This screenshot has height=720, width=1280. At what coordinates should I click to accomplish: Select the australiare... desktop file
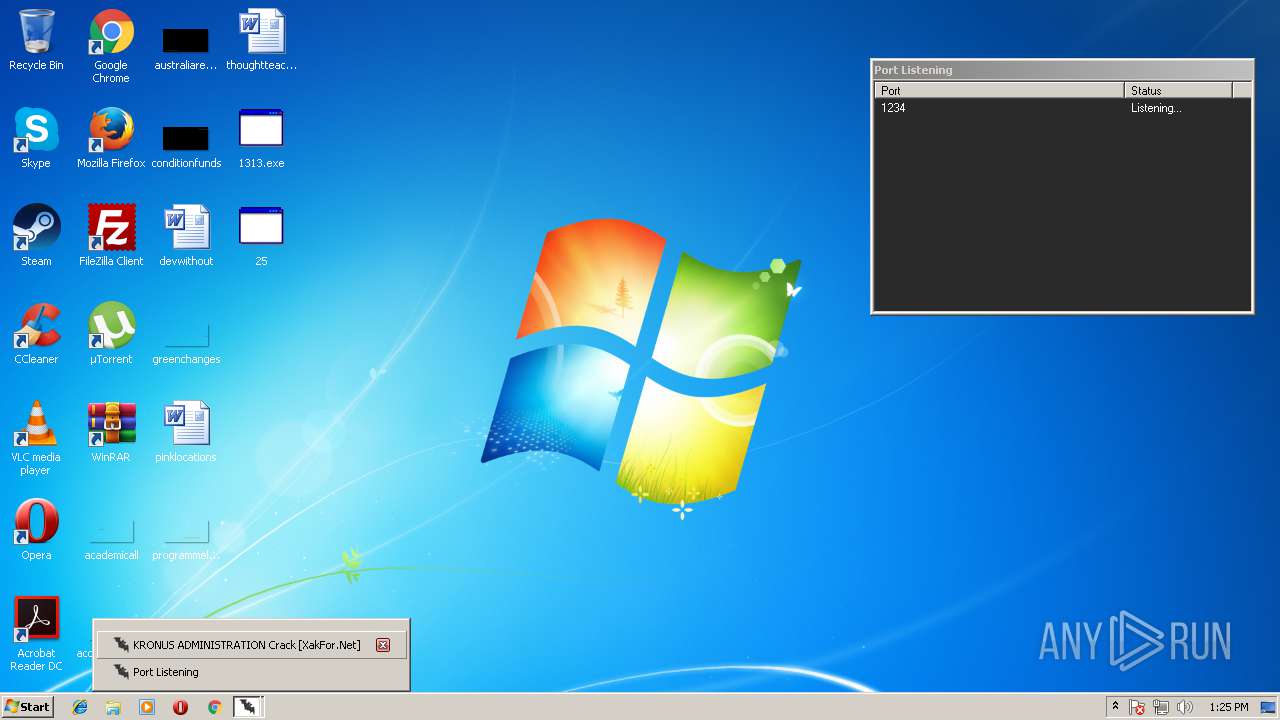(x=186, y=48)
